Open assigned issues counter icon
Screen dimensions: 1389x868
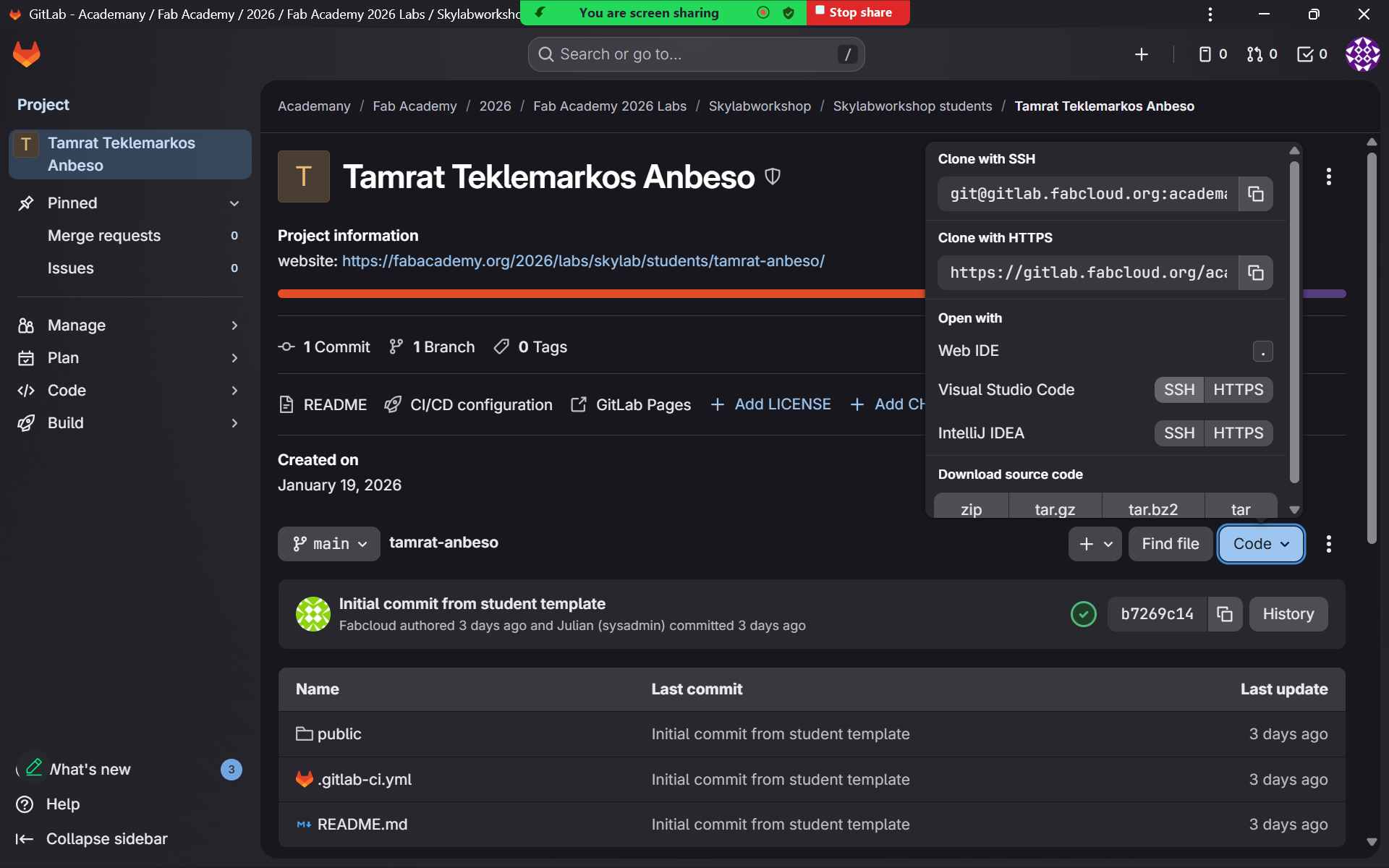tap(1212, 54)
